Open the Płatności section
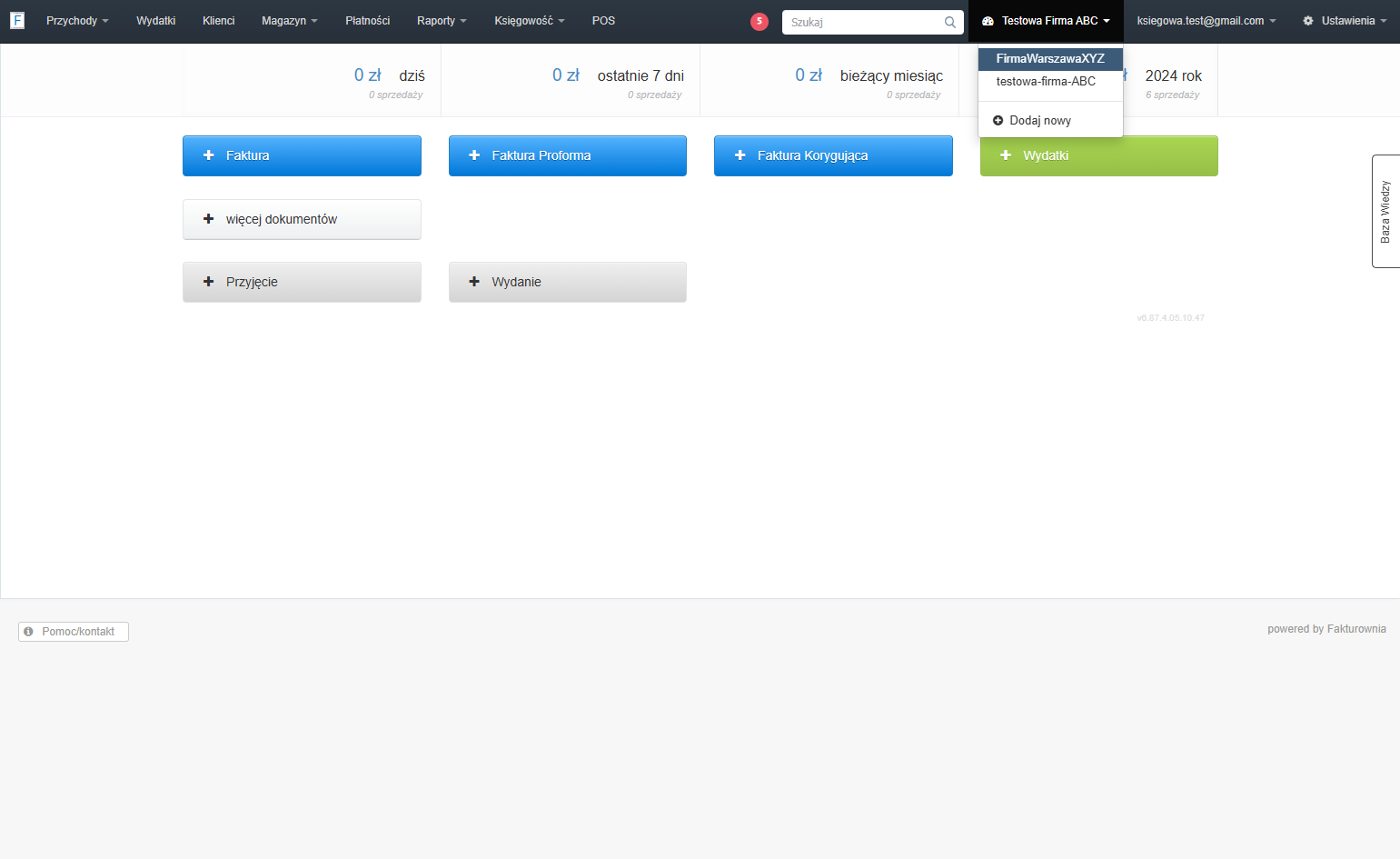 point(367,20)
